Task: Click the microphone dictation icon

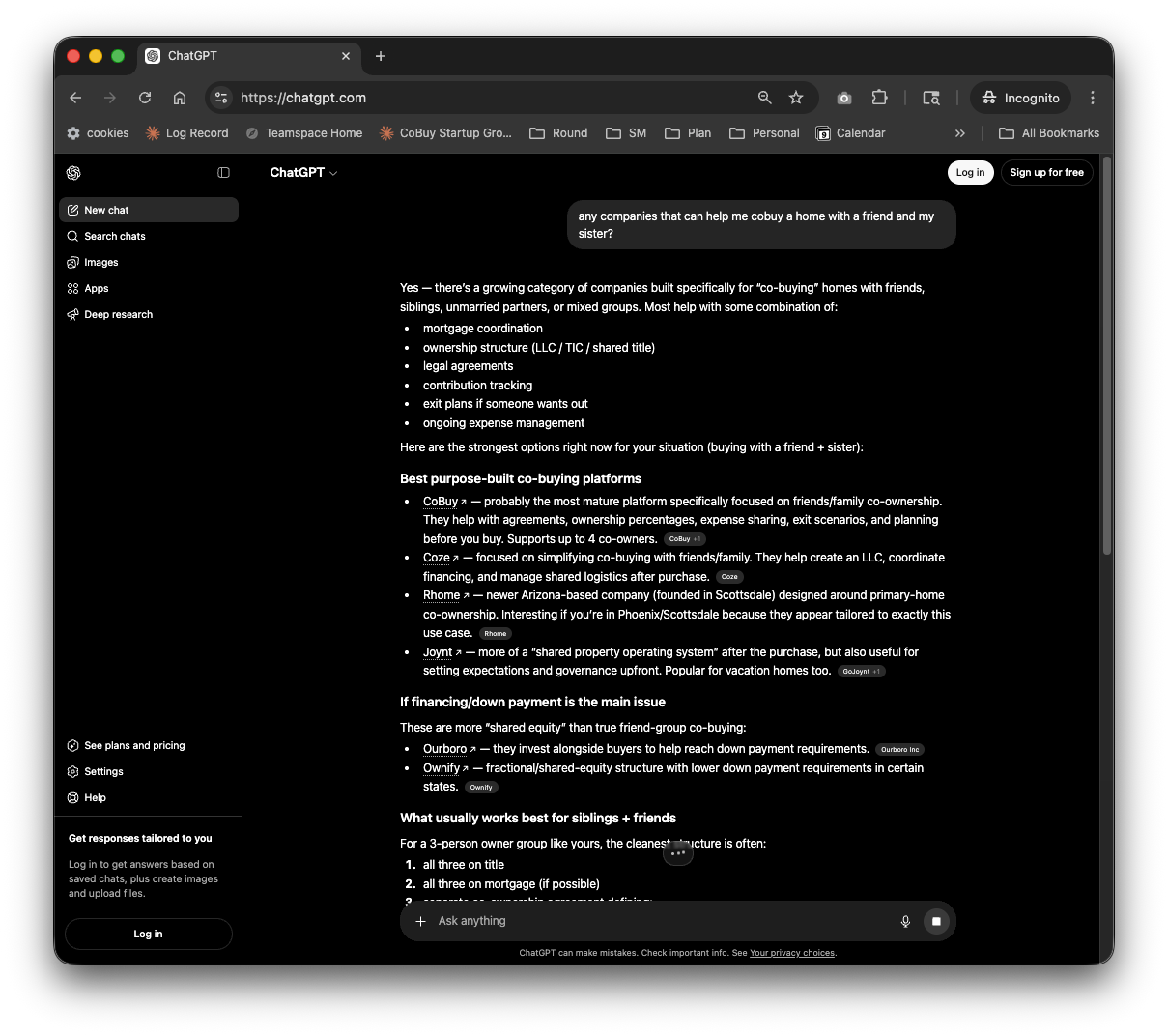Action: click(905, 921)
